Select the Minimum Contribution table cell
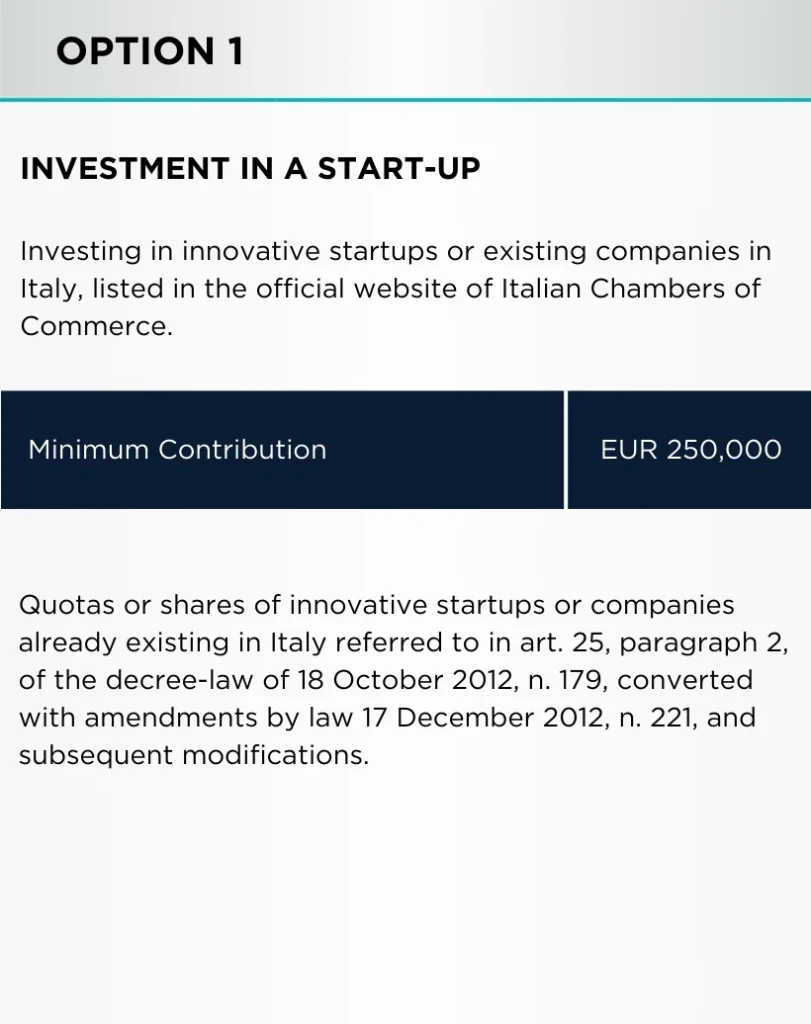 click(282, 449)
